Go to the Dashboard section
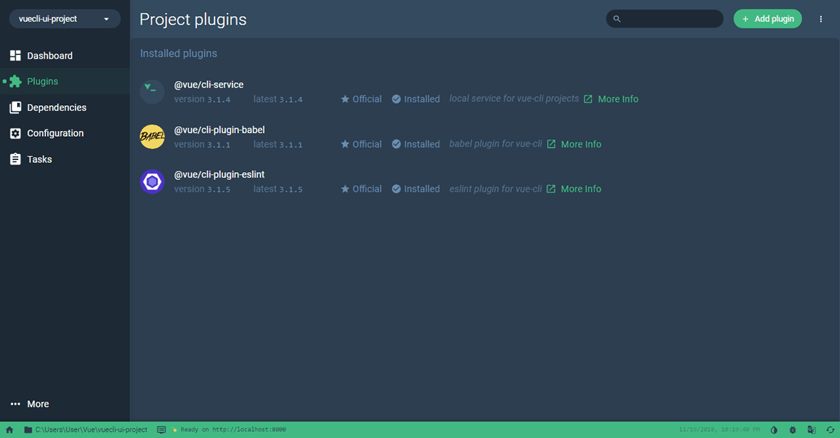840x438 pixels. [x=65, y=56]
